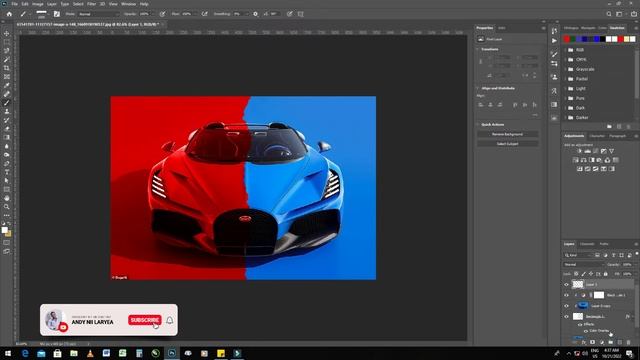Go to the Home screen icon

point(9,14)
